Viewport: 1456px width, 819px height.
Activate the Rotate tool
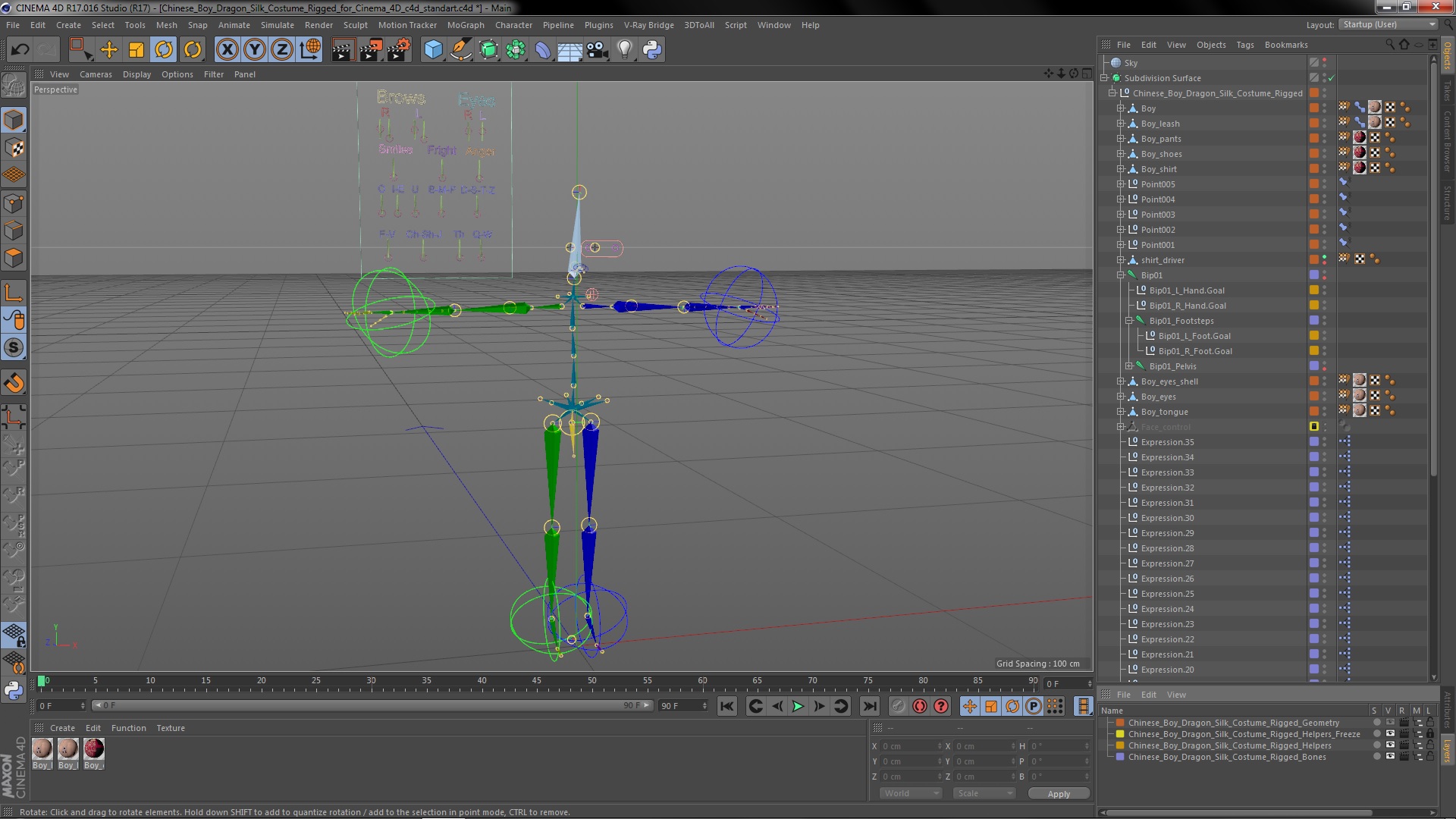point(164,50)
